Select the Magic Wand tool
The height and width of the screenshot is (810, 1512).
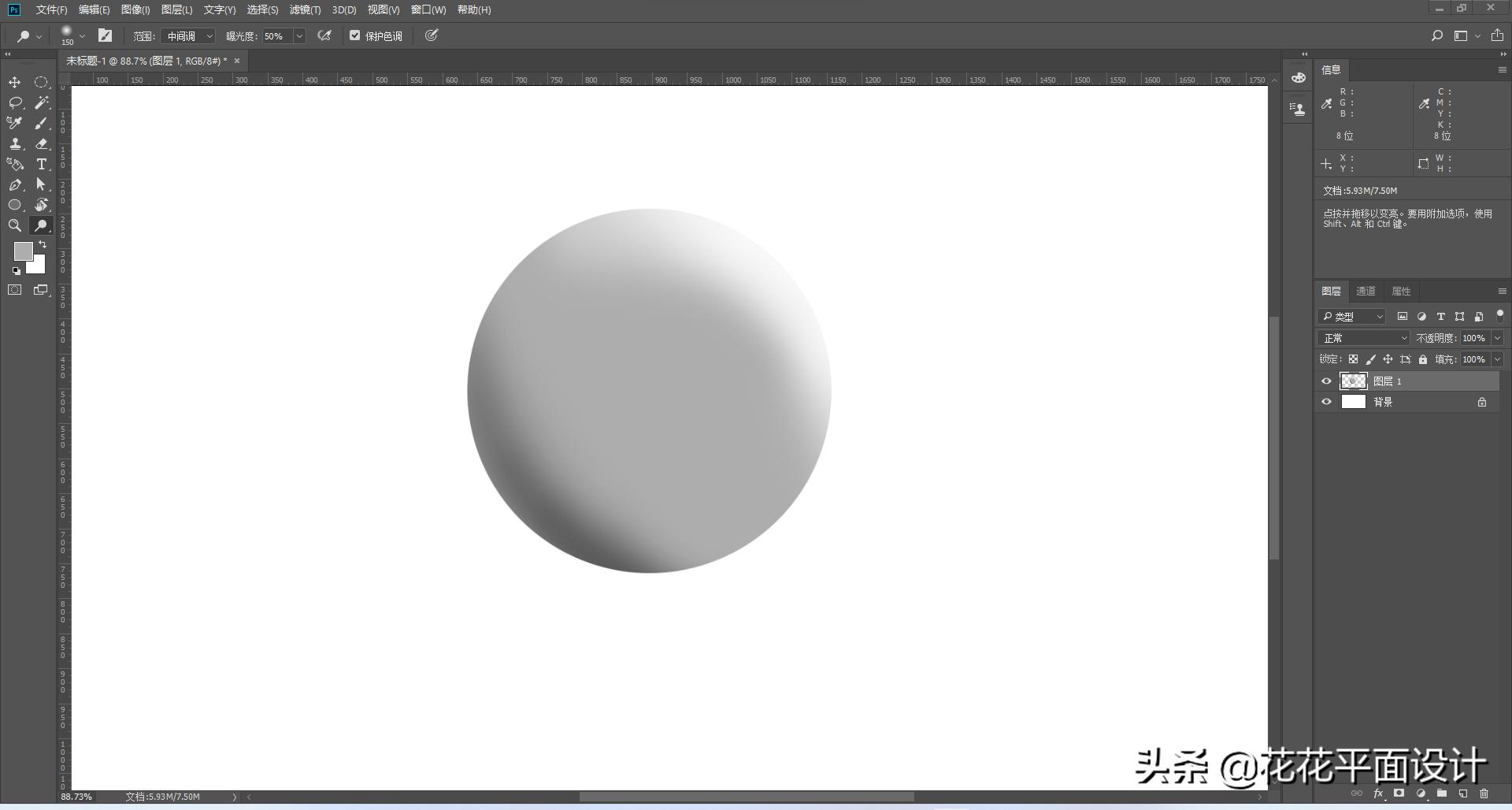pos(42,103)
